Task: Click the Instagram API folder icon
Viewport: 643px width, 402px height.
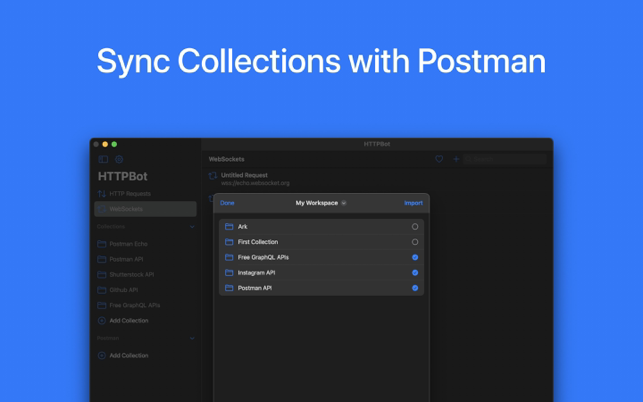Action: (229, 273)
